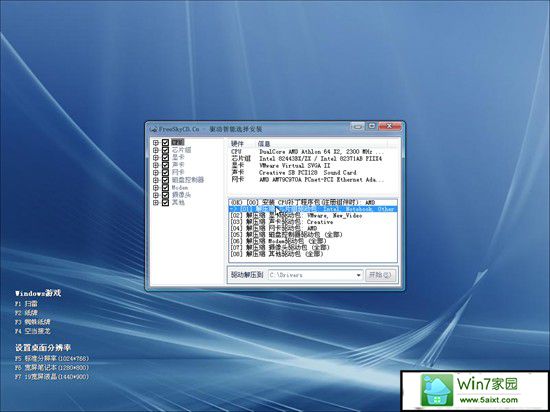Viewport: 550px width, 412px height.
Task: Expand the 网卡 tree node
Action: click(156, 173)
